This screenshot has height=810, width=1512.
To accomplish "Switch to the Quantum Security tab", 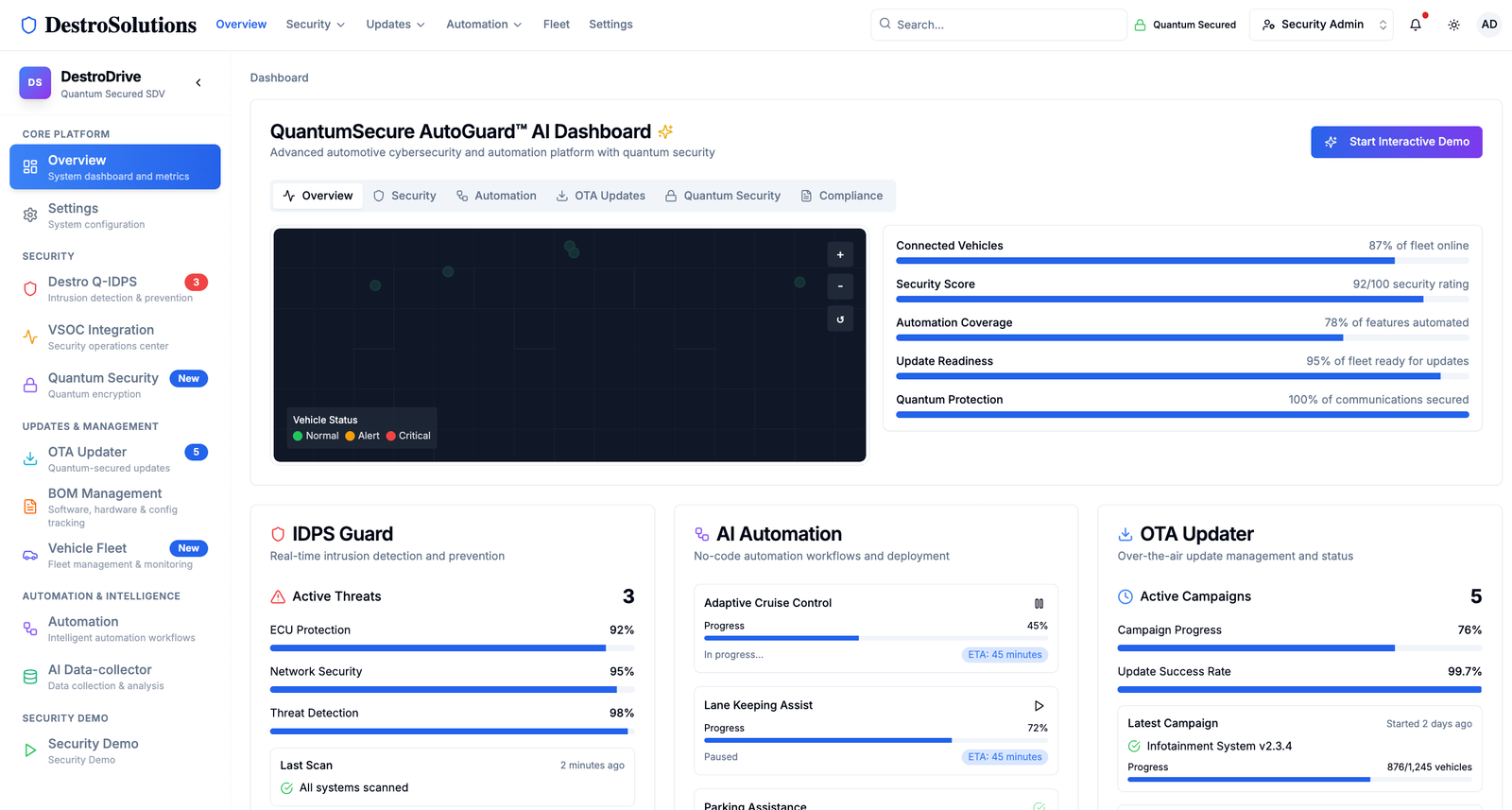I will 723,196.
